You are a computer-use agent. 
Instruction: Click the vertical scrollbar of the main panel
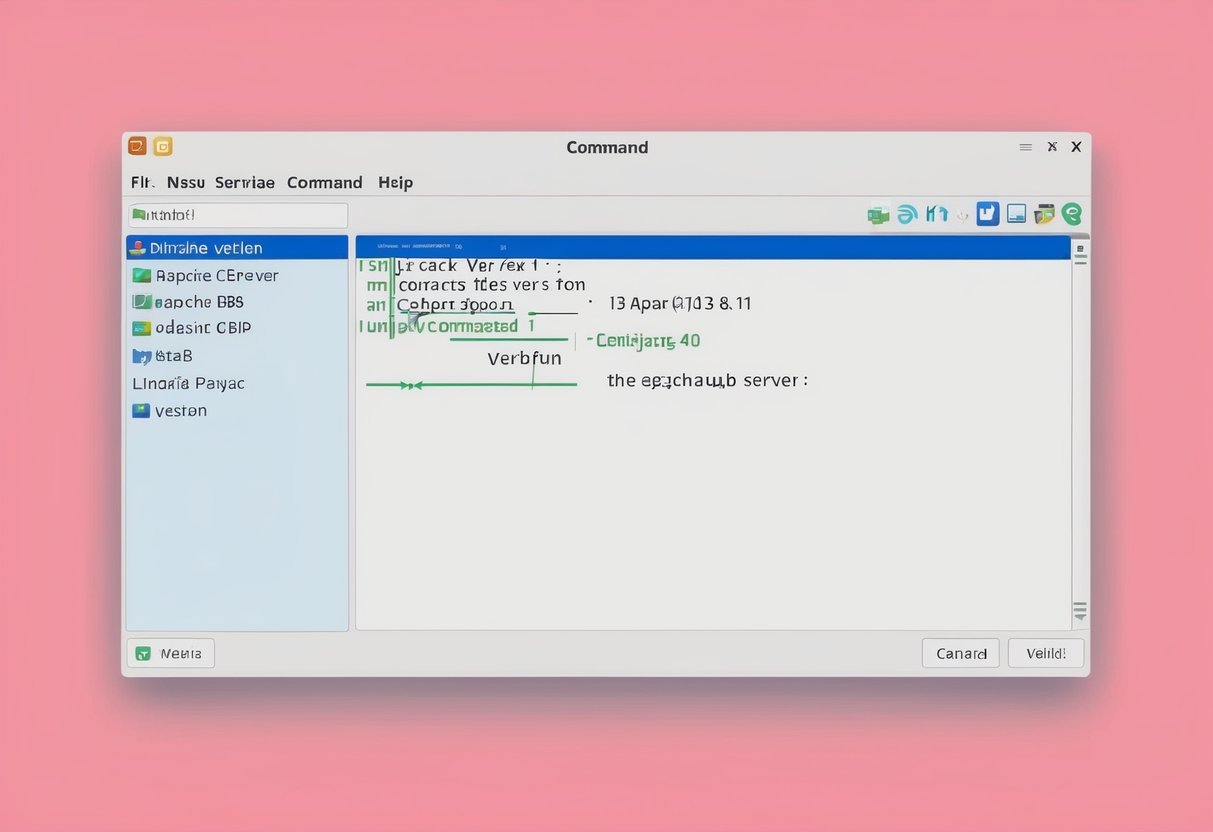[x=1080, y=430]
